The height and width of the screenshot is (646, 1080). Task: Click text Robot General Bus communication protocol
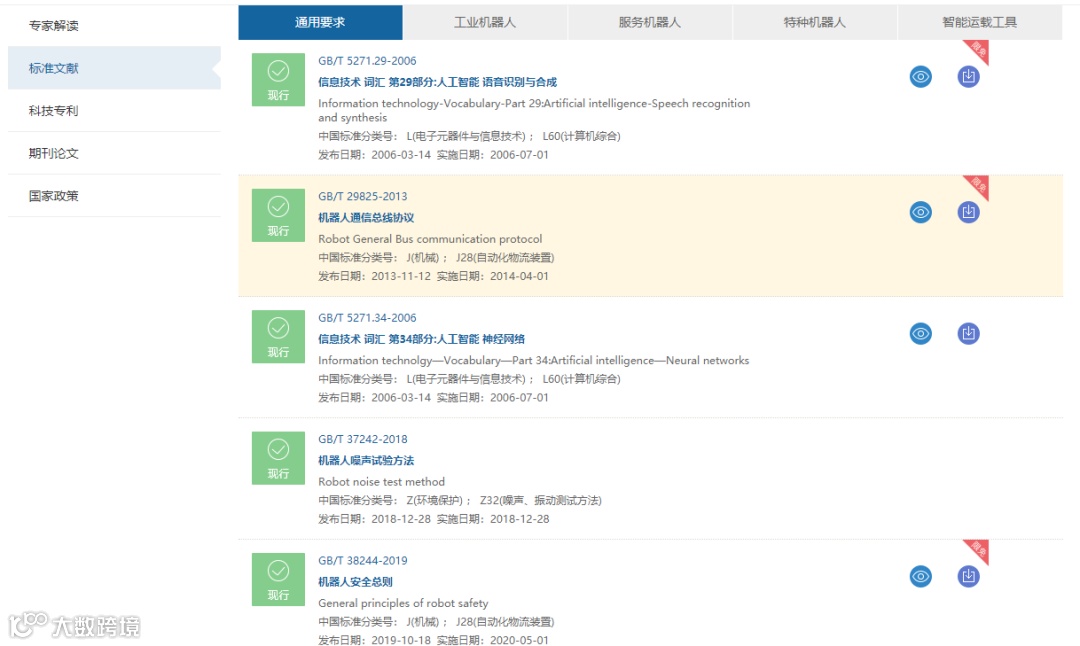430,239
